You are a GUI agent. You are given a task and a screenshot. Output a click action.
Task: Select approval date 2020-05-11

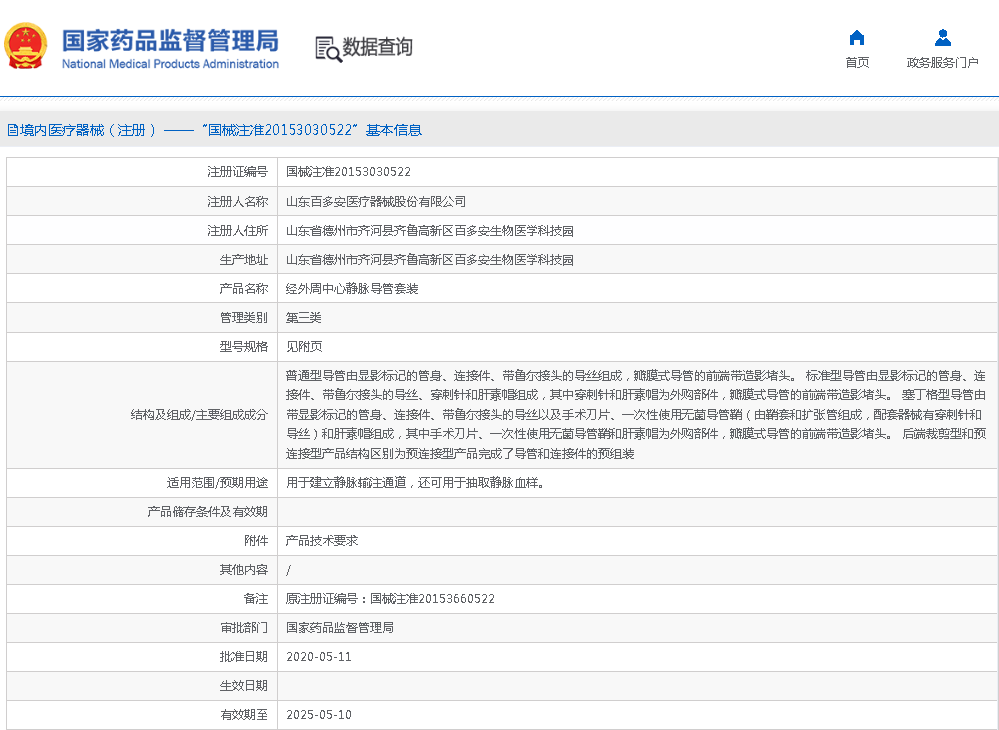pyautogui.click(x=319, y=657)
